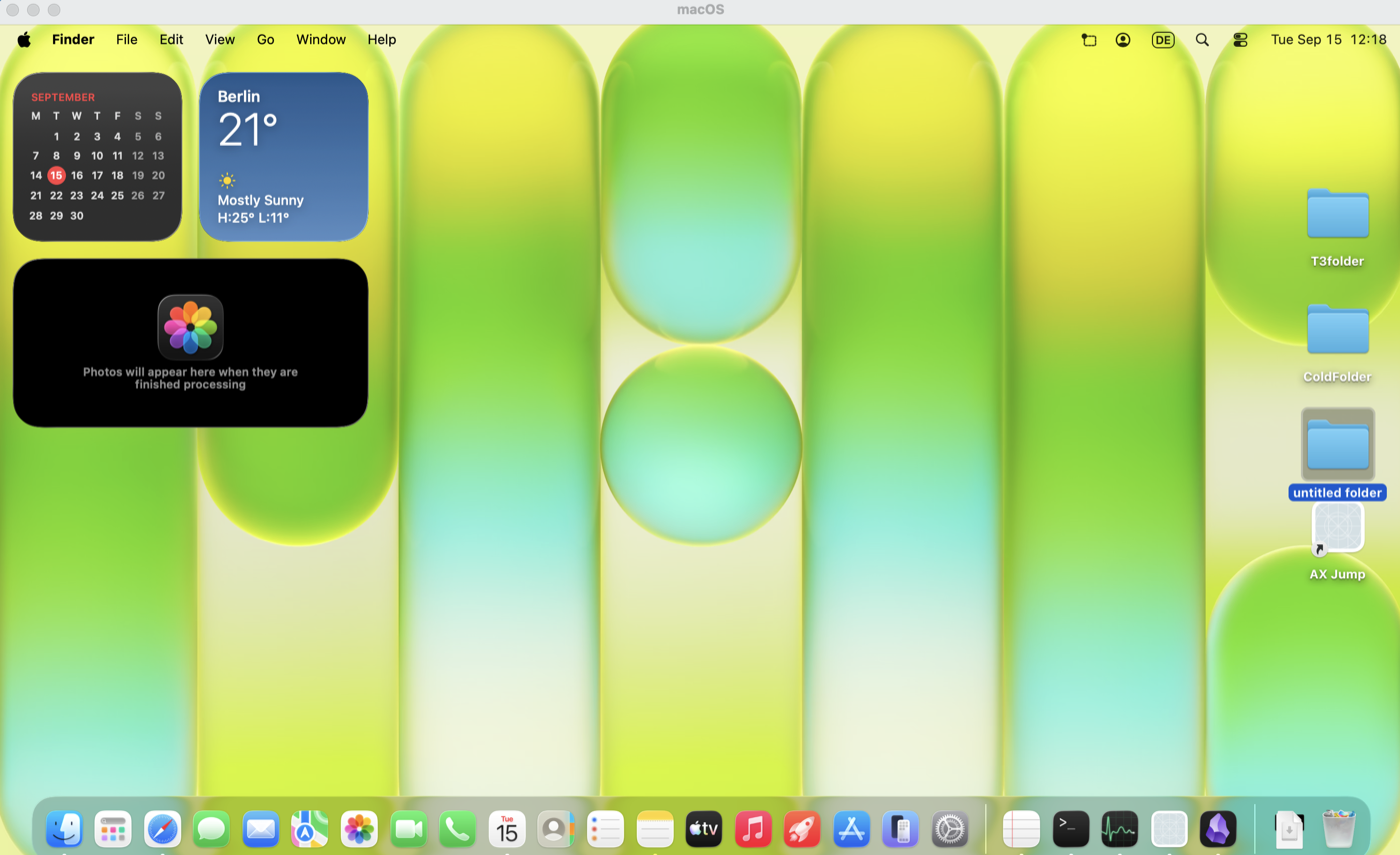
Task: Open Messages app in the Dock
Action: click(211, 829)
